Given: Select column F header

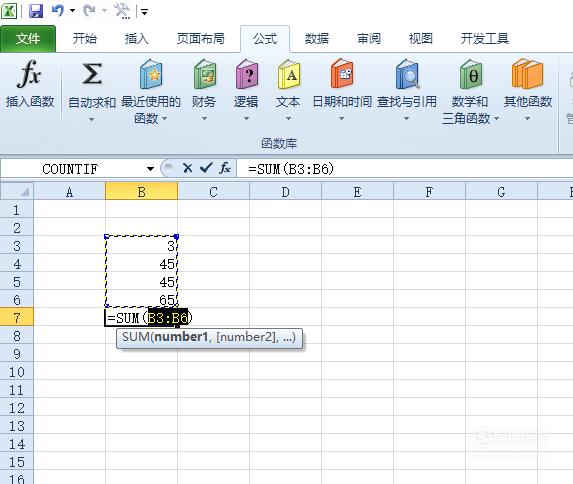Looking at the screenshot, I should [429, 191].
